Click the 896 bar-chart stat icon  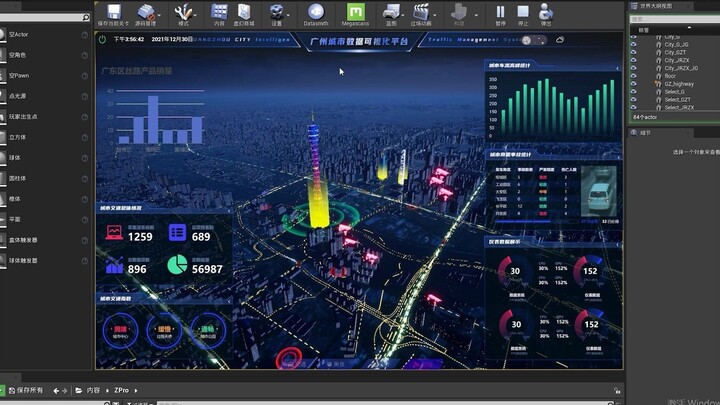(114, 265)
